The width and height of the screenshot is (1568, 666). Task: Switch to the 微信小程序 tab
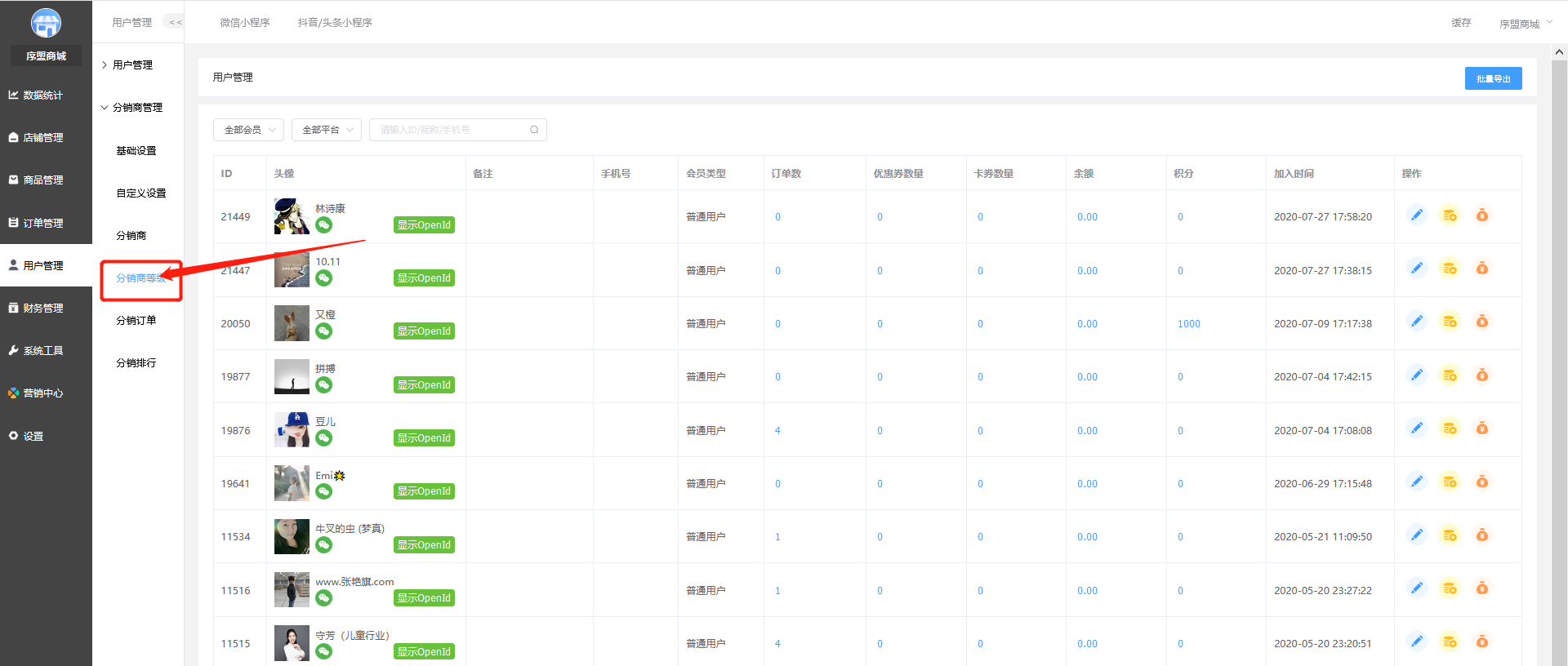[x=245, y=23]
